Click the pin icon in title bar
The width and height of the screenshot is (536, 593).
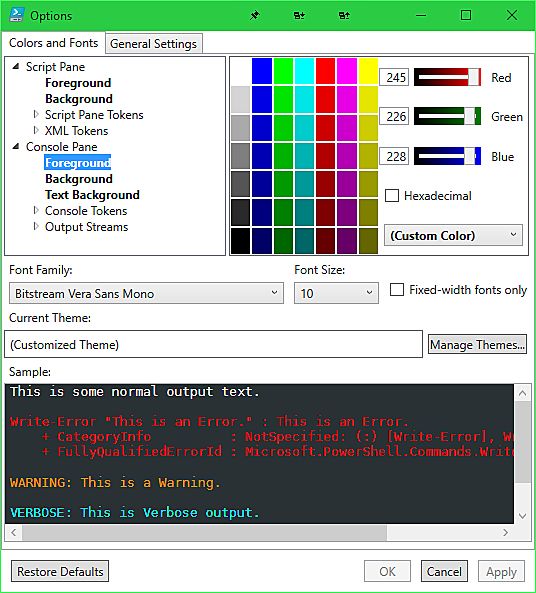coord(255,16)
